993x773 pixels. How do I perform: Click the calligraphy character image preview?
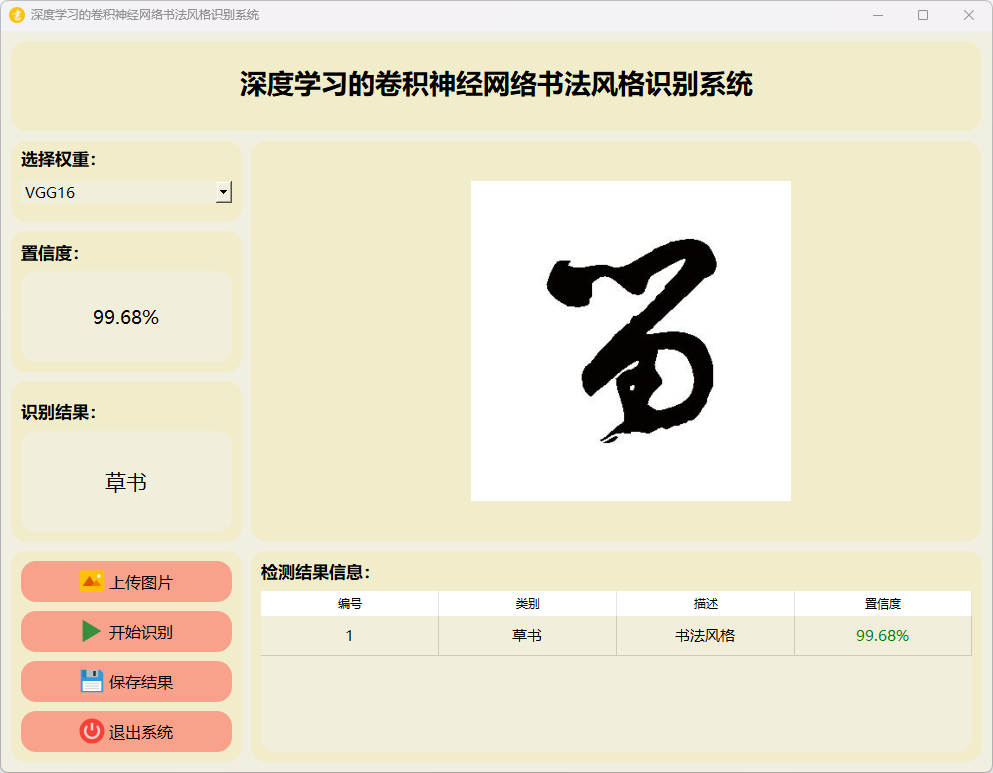coord(630,341)
